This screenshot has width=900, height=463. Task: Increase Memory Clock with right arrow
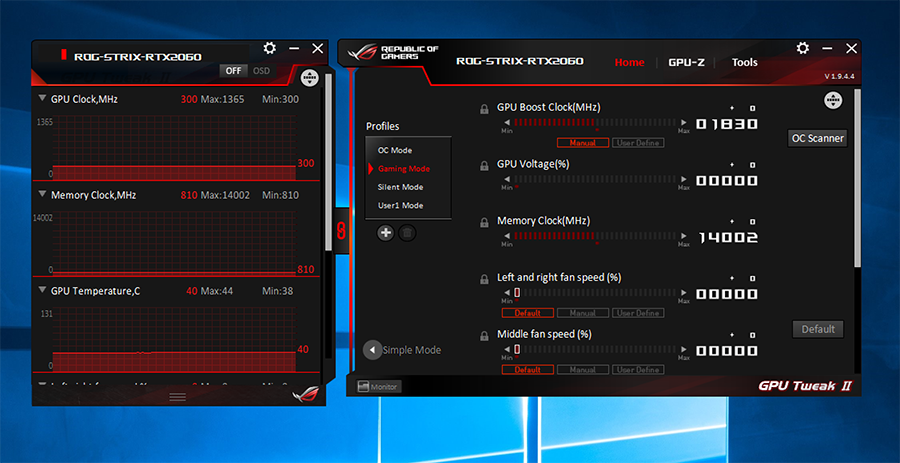[684, 236]
